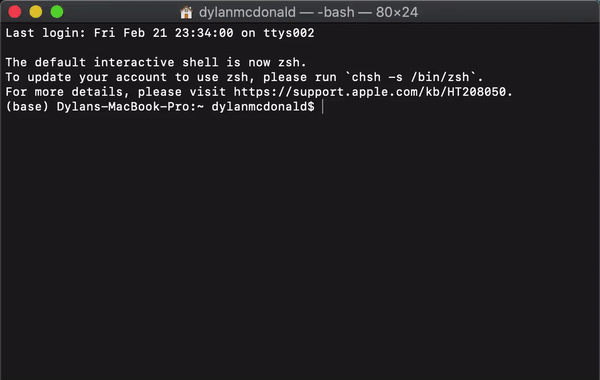Image resolution: width=600 pixels, height=380 pixels.
Task: Click the "dylanmcdonald" name in window title
Action: coord(247,12)
